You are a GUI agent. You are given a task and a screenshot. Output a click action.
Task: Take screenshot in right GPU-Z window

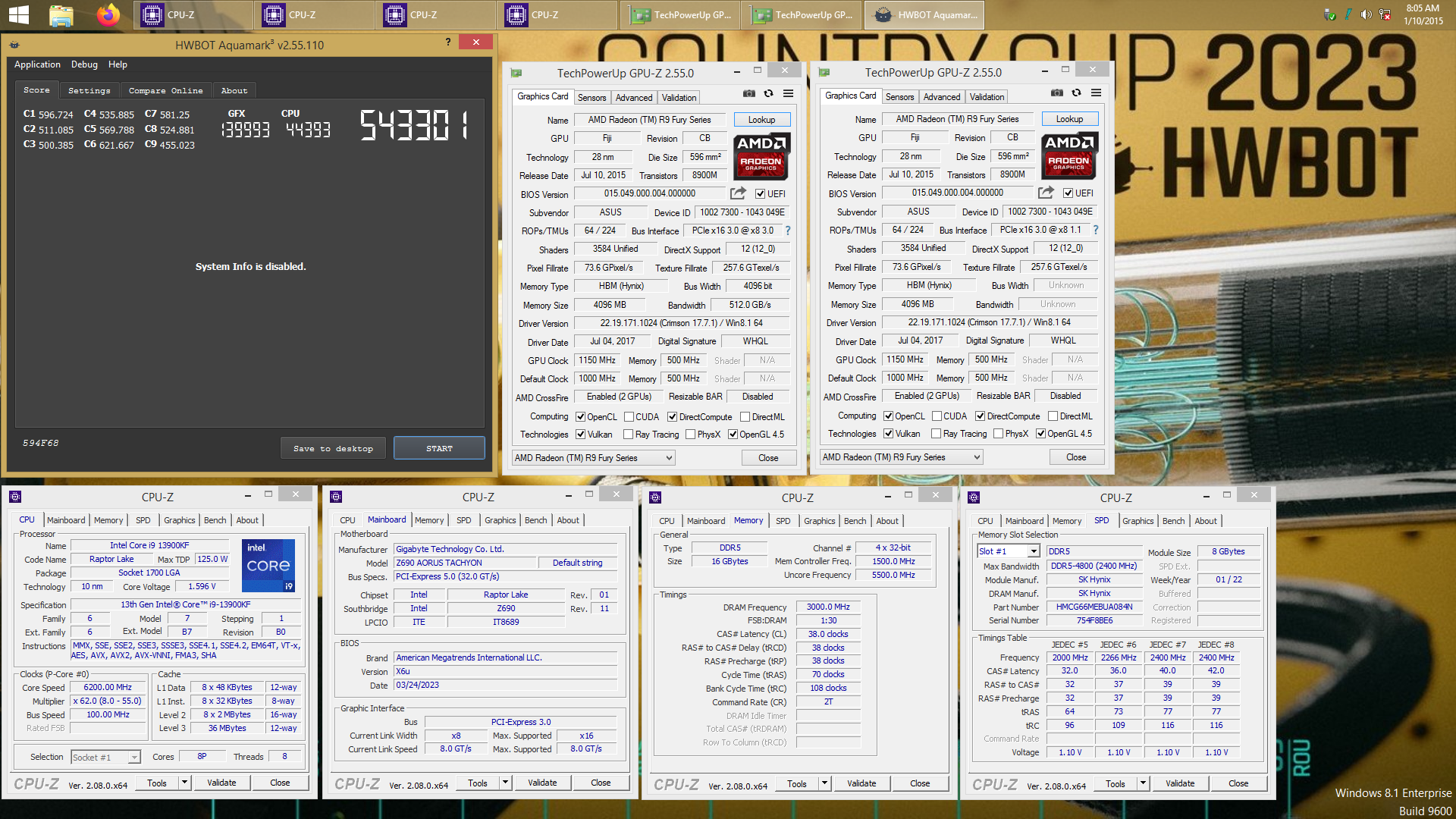pyautogui.click(x=1056, y=93)
